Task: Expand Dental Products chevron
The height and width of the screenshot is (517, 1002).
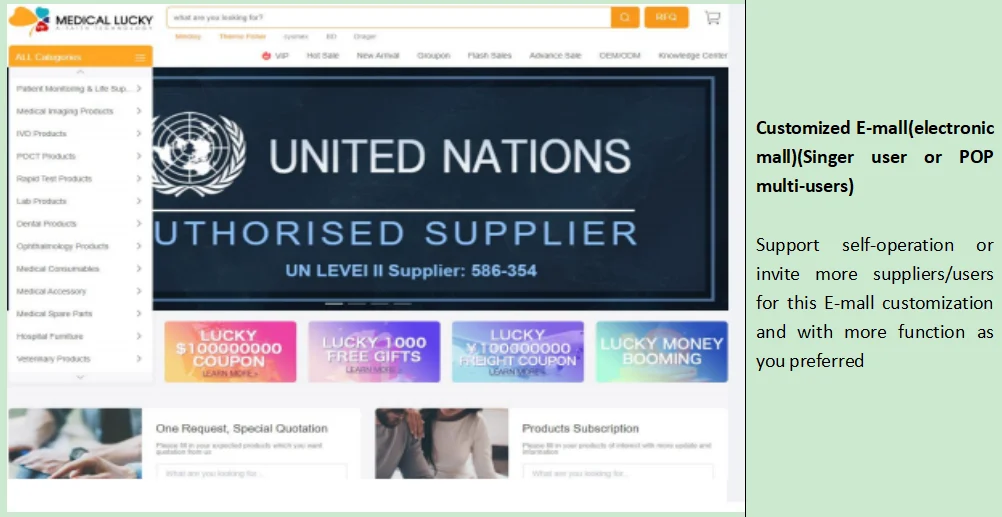Action: (x=139, y=223)
